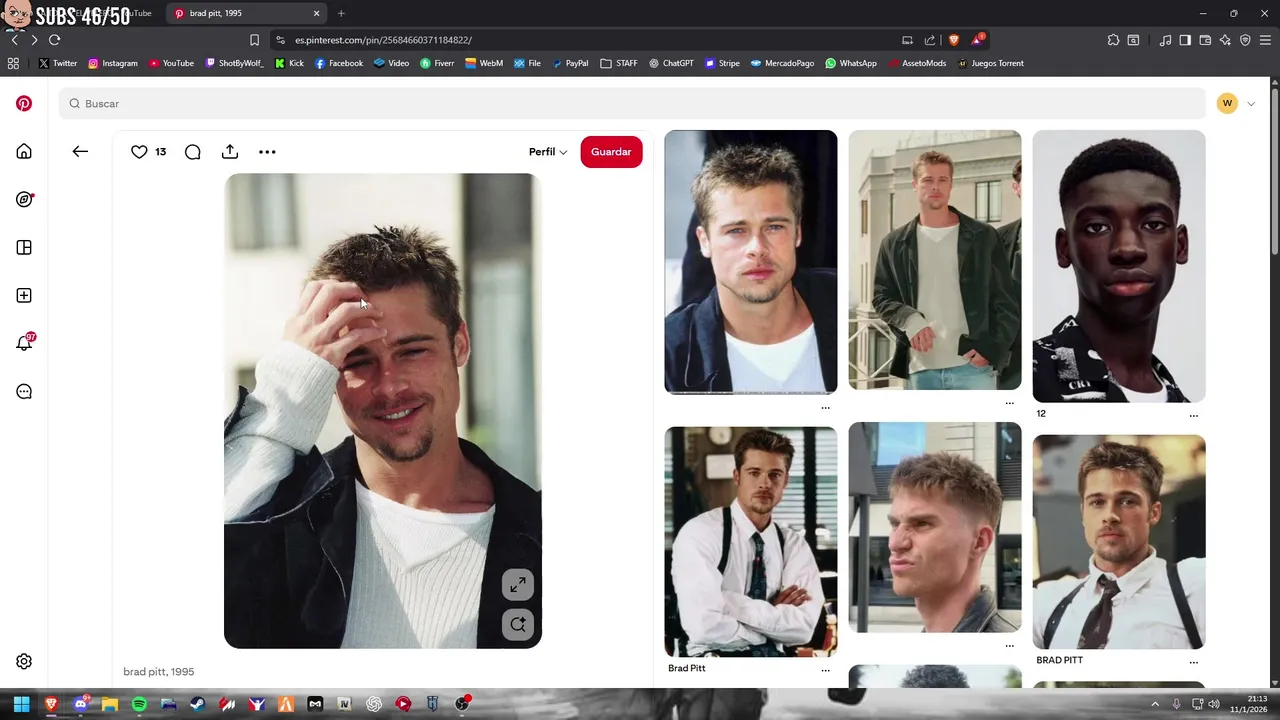Open Brave Rewards triangle icon
The height and width of the screenshot is (720, 1280).
click(977, 40)
